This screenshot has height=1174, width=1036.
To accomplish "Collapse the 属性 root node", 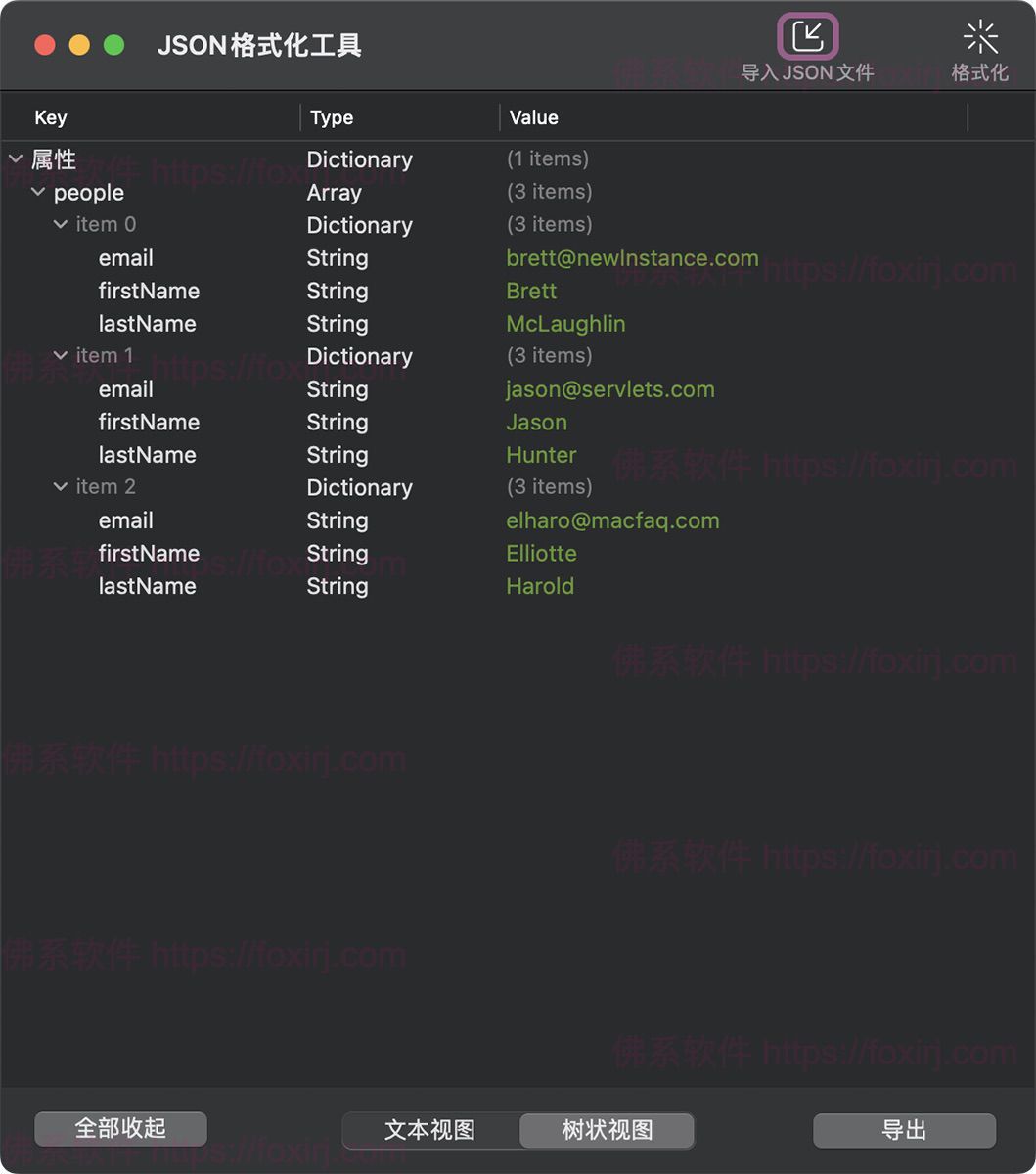I will coord(15,158).
